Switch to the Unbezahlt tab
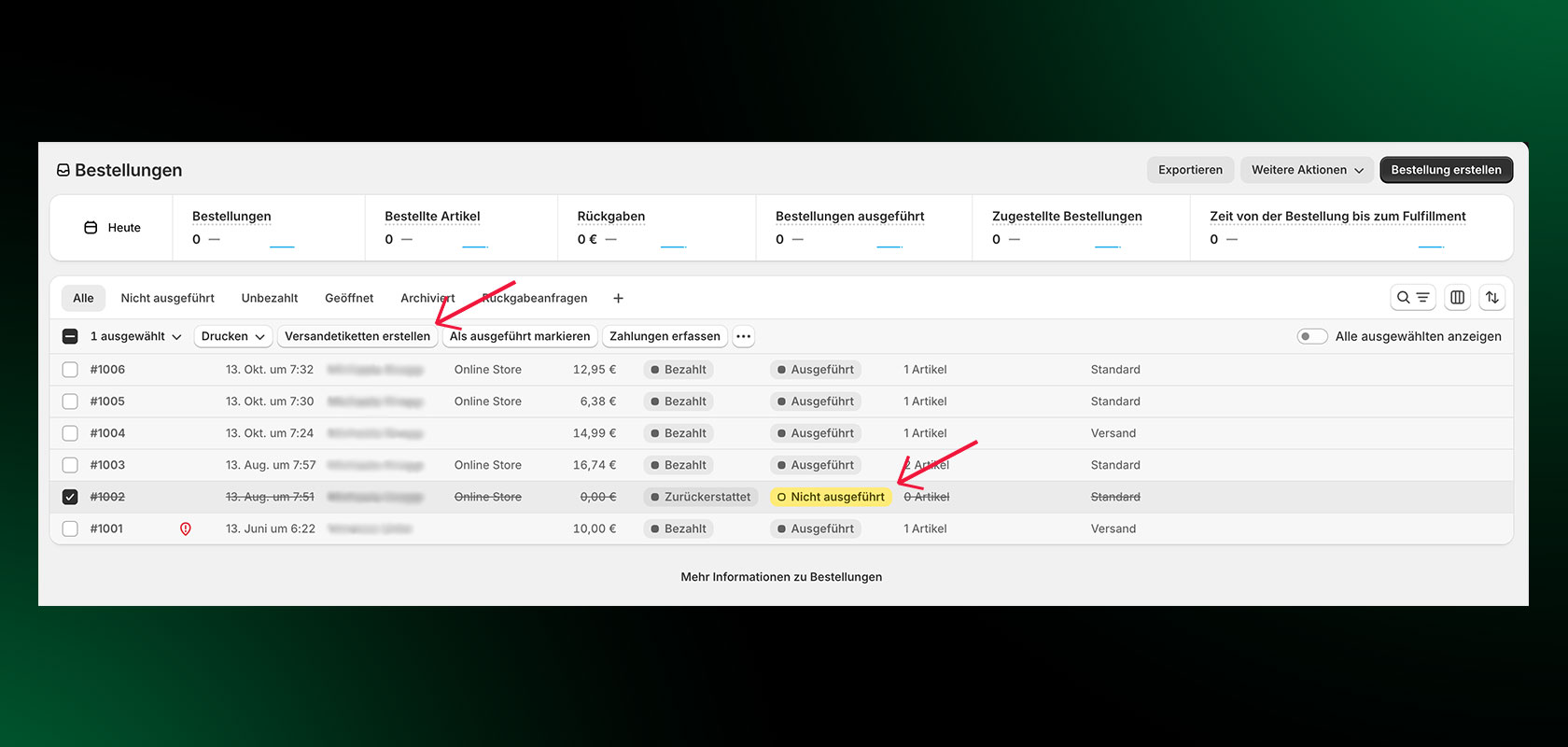1568x747 pixels. click(x=270, y=298)
